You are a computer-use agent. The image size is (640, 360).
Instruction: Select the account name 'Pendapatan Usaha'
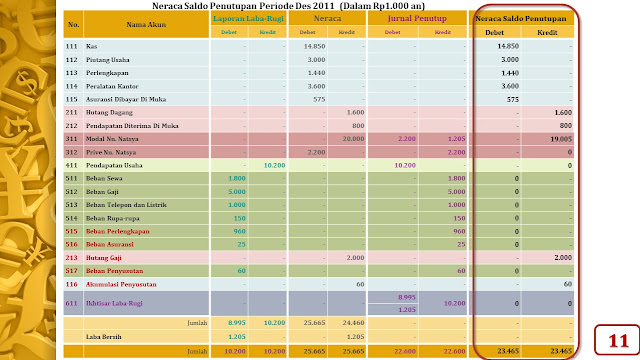click(x=114, y=165)
